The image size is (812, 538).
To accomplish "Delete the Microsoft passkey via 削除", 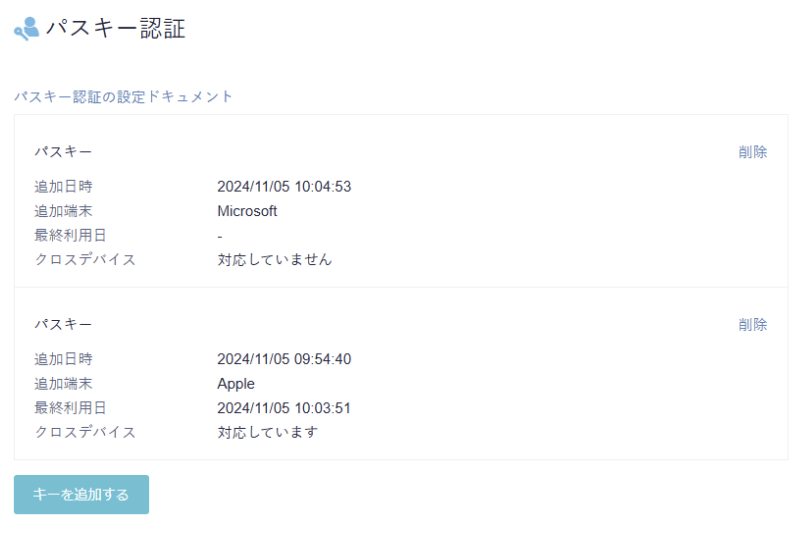I will click(753, 152).
